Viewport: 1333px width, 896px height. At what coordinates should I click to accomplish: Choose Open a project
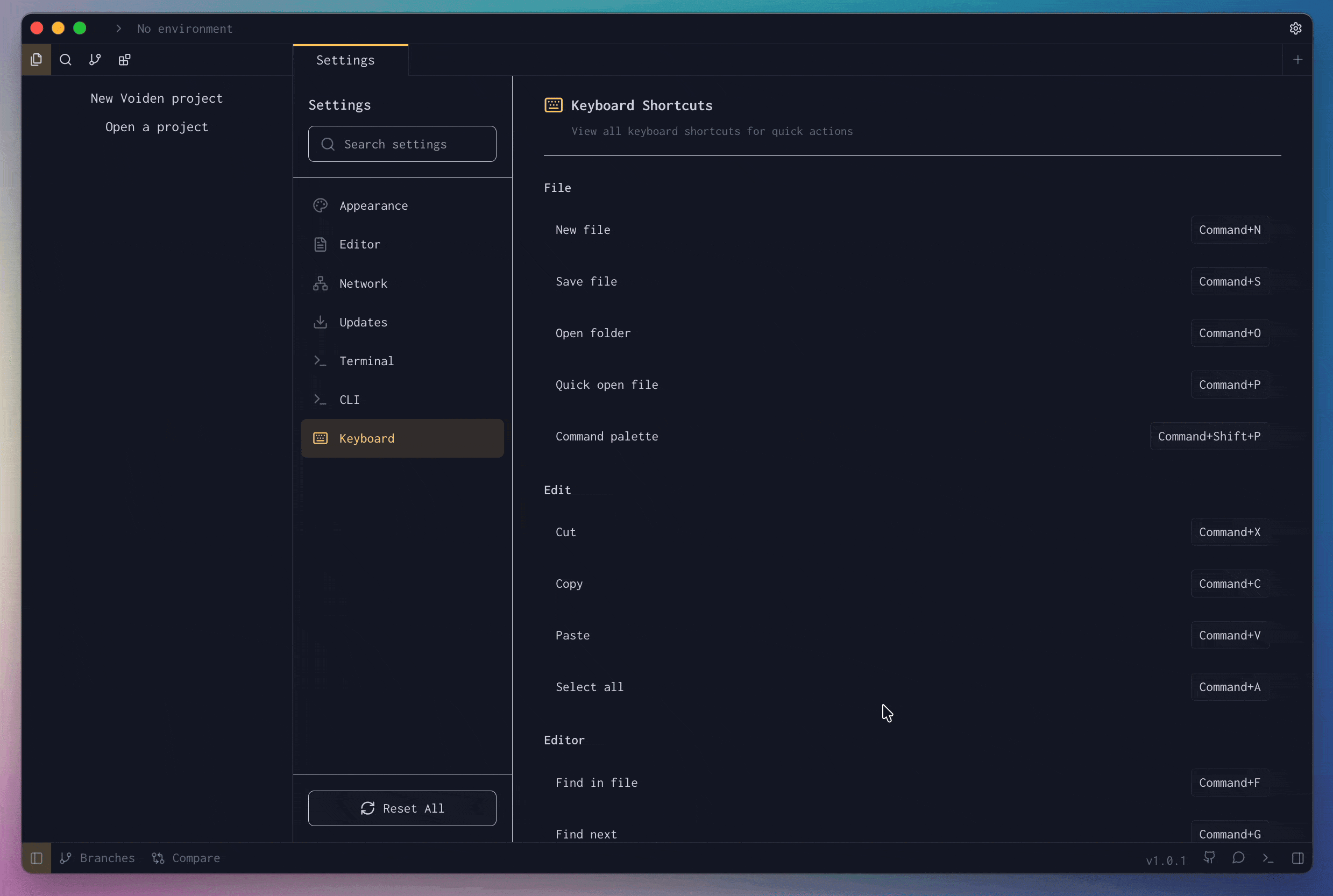(156, 127)
